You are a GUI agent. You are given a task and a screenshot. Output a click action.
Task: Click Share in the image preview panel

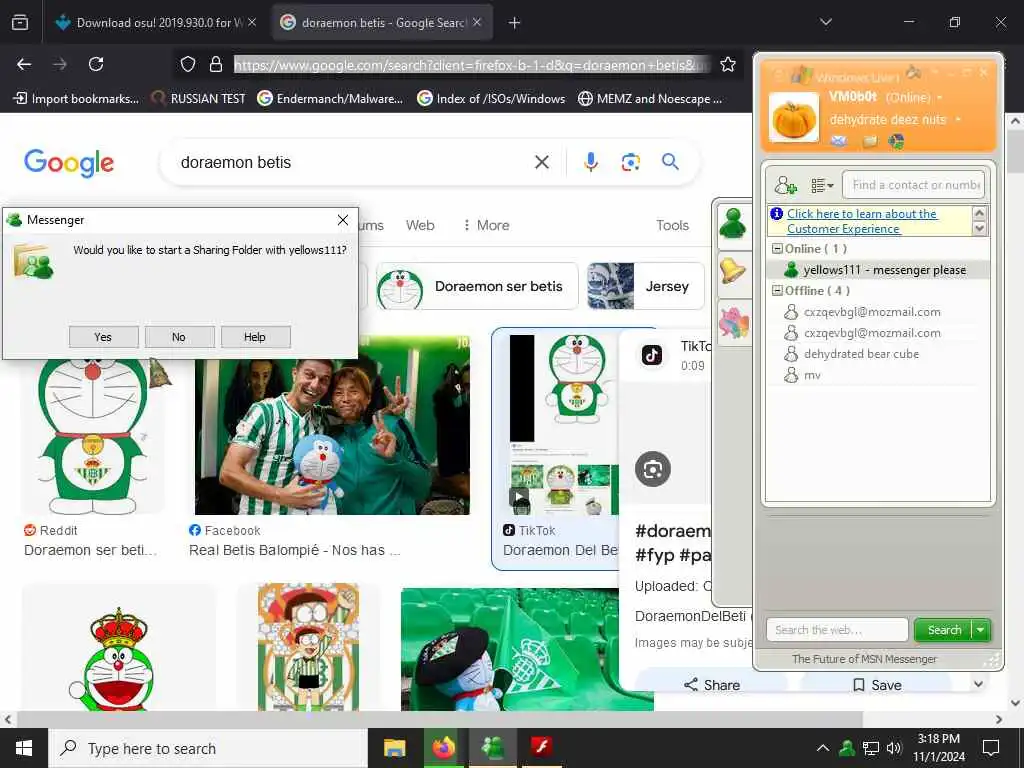[x=712, y=685]
